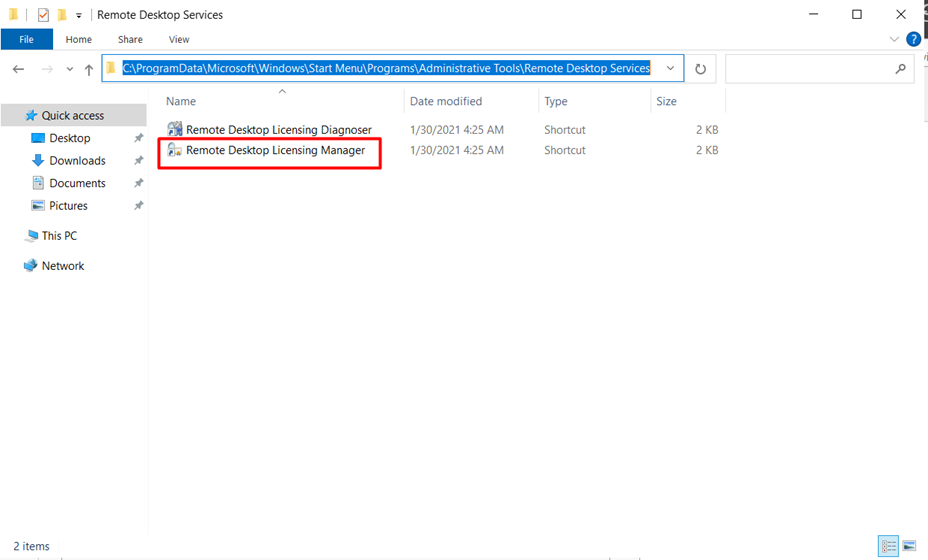Screen dimensions: 928x560
Task: Click the Quick access star icon
Action: click(x=31, y=115)
